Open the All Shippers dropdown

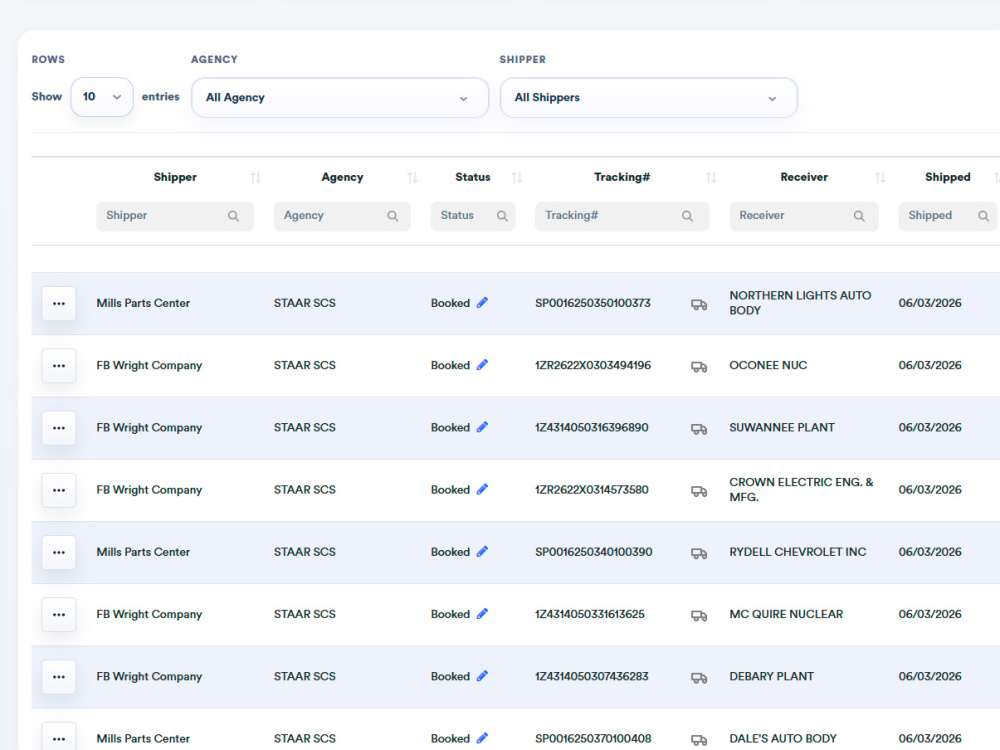649,98
